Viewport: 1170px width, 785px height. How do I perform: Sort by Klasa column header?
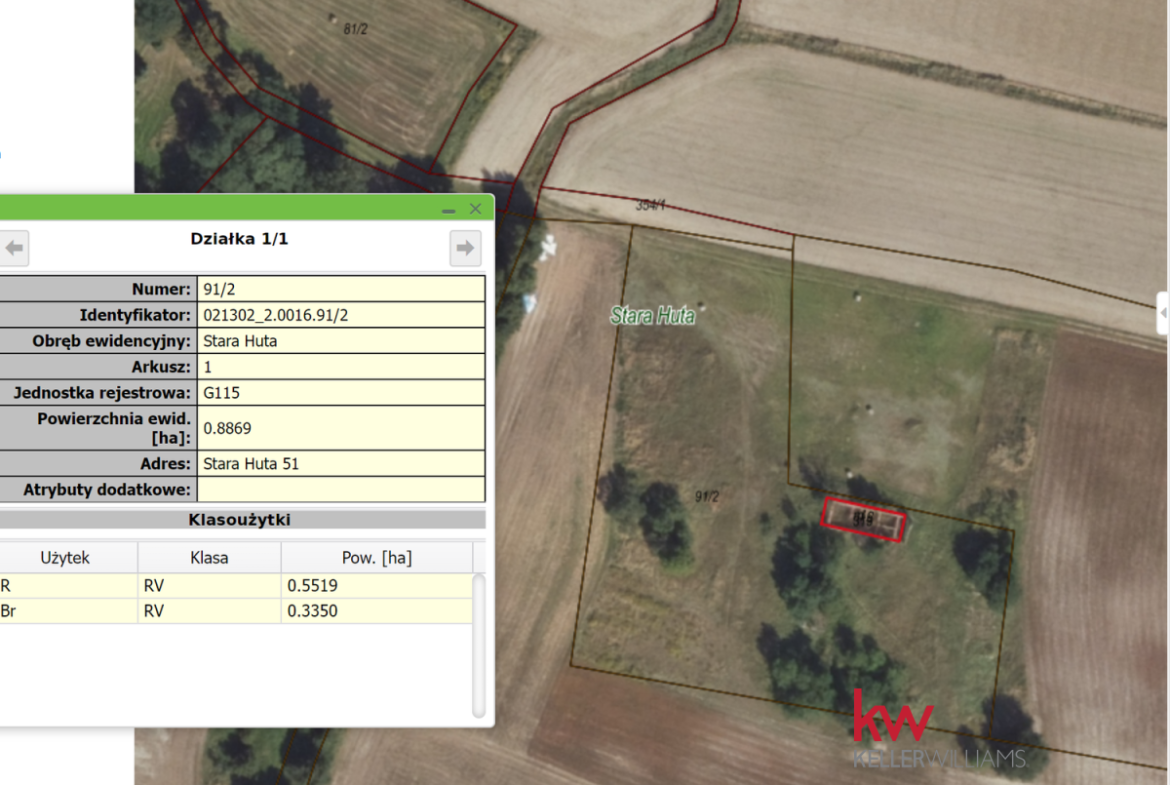209,558
